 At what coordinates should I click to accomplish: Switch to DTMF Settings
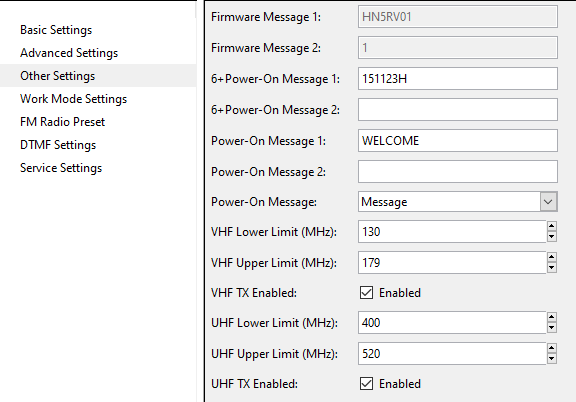(x=58, y=145)
